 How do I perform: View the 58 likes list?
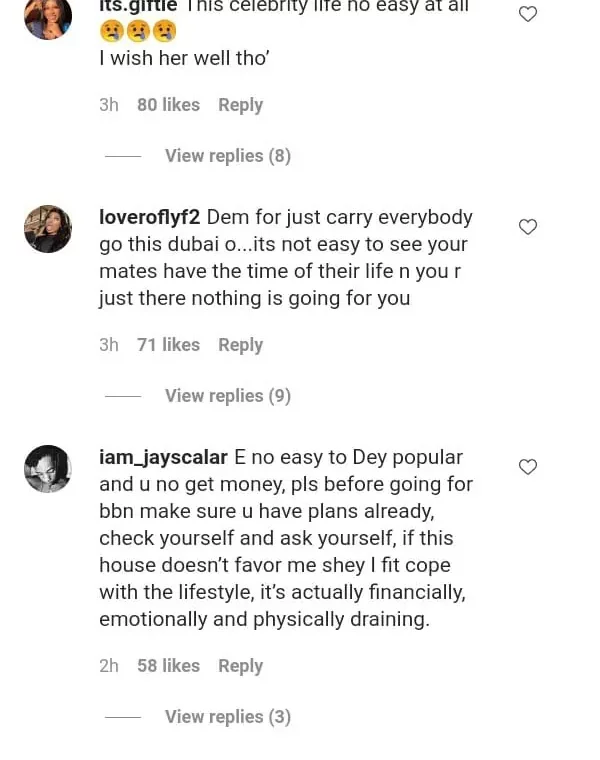click(168, 666)
